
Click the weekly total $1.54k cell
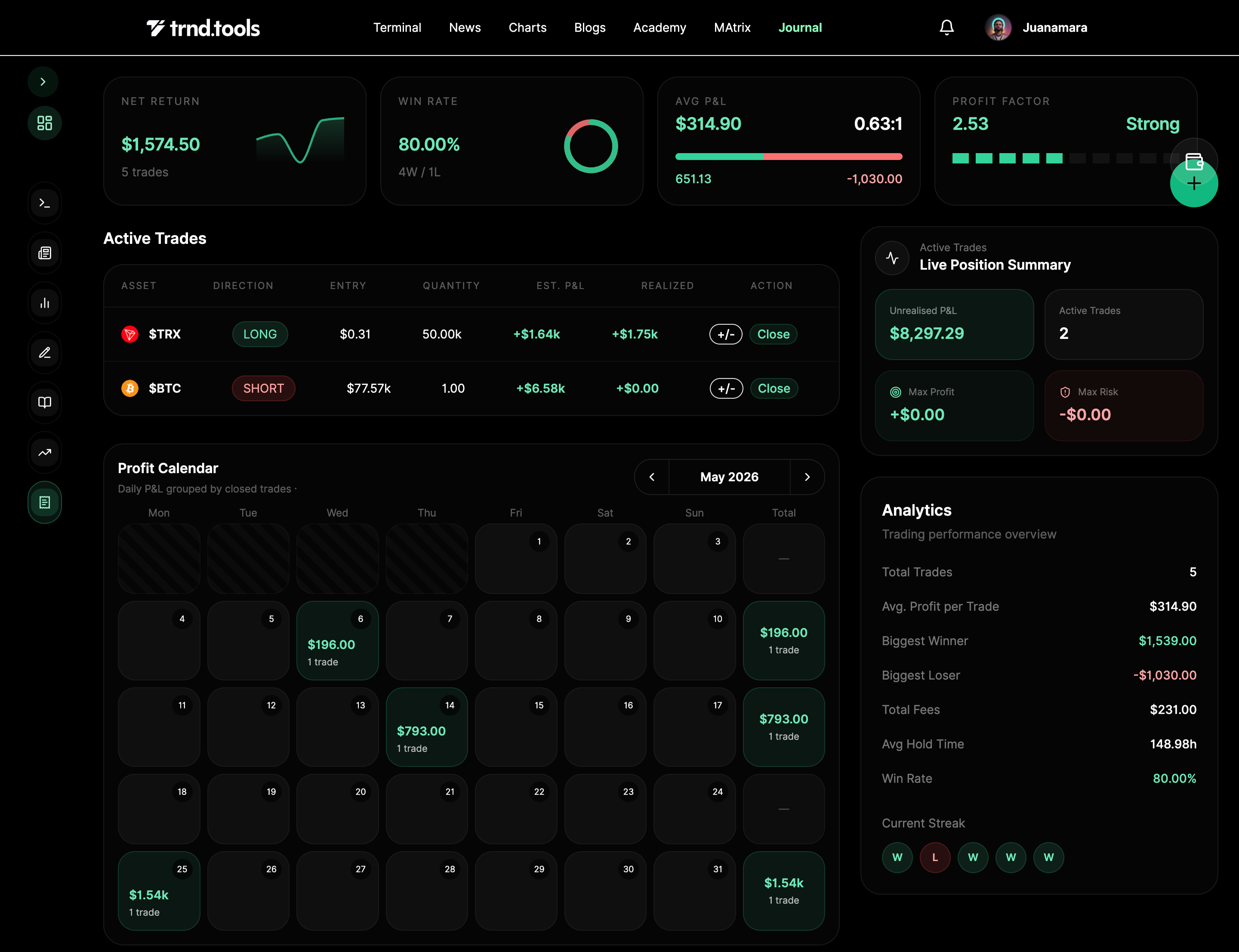pos(783,891)
